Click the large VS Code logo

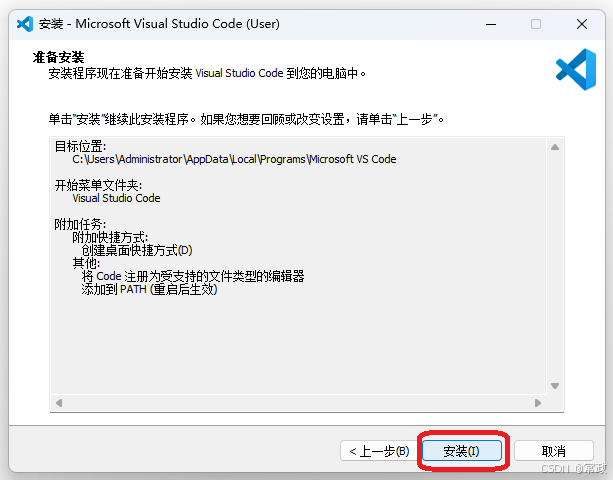[576, 70]
